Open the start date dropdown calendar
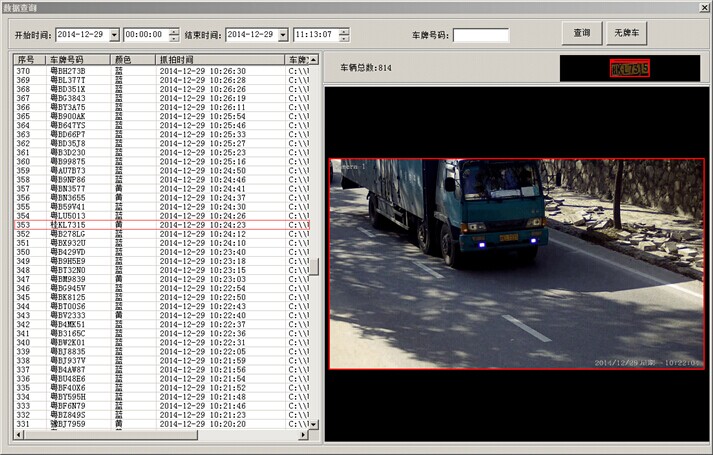713x455 pixels. pos(114,35)
